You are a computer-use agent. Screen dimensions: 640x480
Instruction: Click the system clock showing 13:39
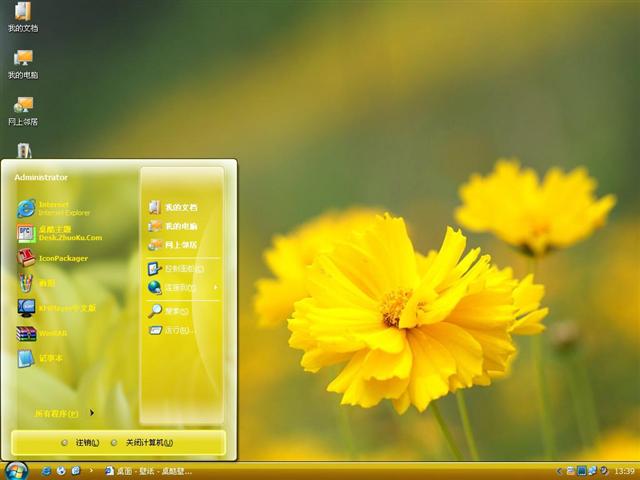click(x=624, y=470)
